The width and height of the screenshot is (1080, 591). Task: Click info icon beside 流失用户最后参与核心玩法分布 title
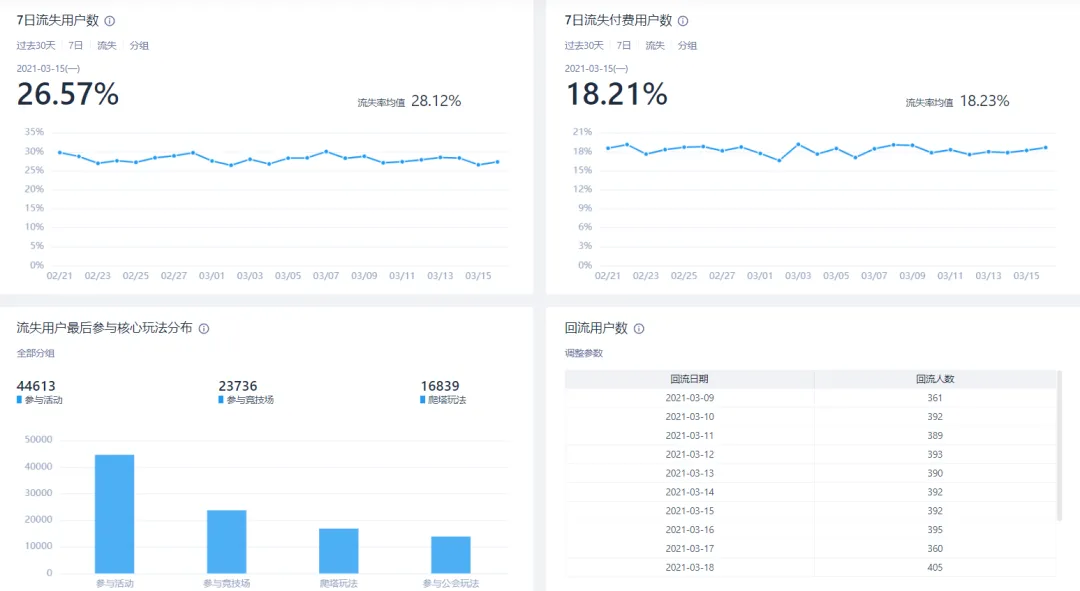click(204, 329)
